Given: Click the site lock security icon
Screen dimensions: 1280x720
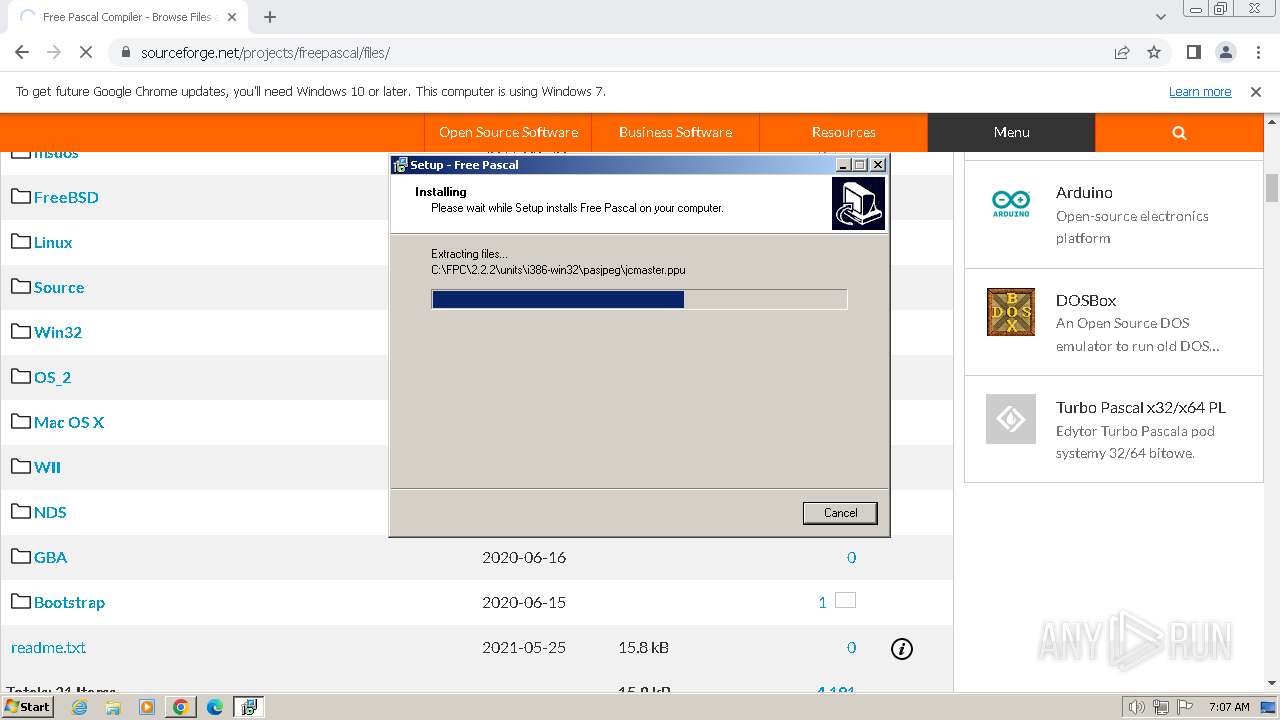Looking at the screenshot, I should pos(124,52).
